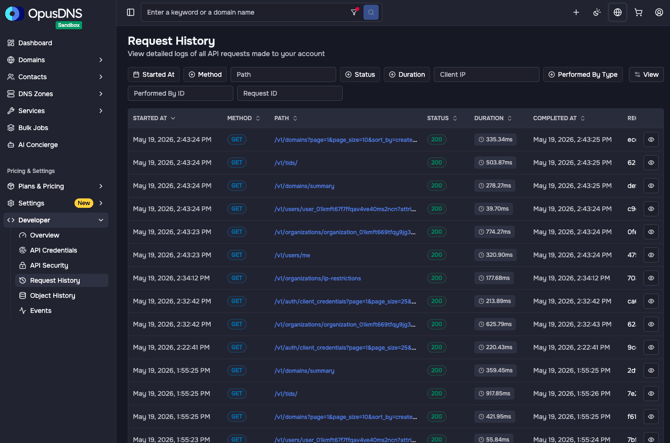Open the Duration filter
Screen dimensions: 670x443
click(407, 74)
